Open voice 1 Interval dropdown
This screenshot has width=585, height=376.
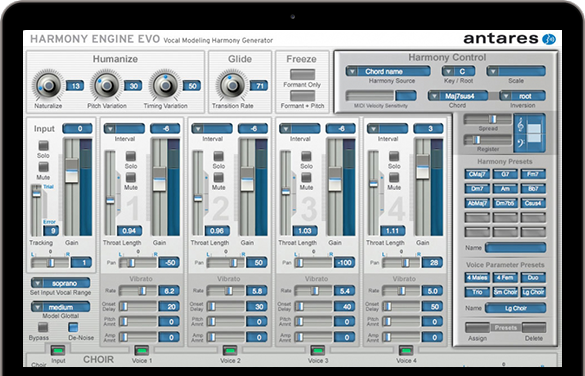pos(124,129)
